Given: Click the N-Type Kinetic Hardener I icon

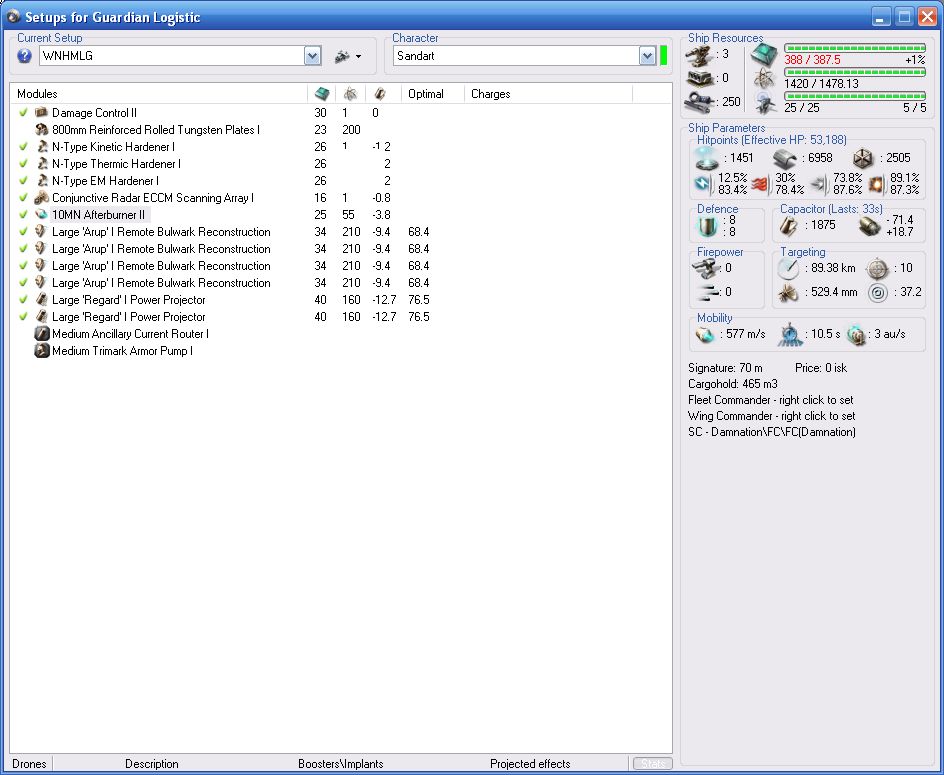Looking at the screenshot, I should point(41,146).
